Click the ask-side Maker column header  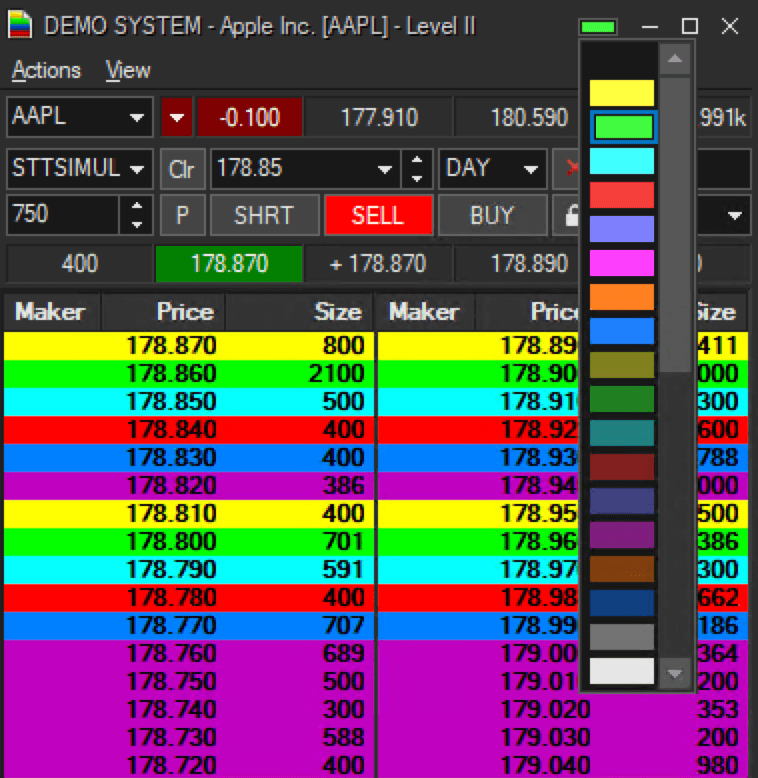425,312
